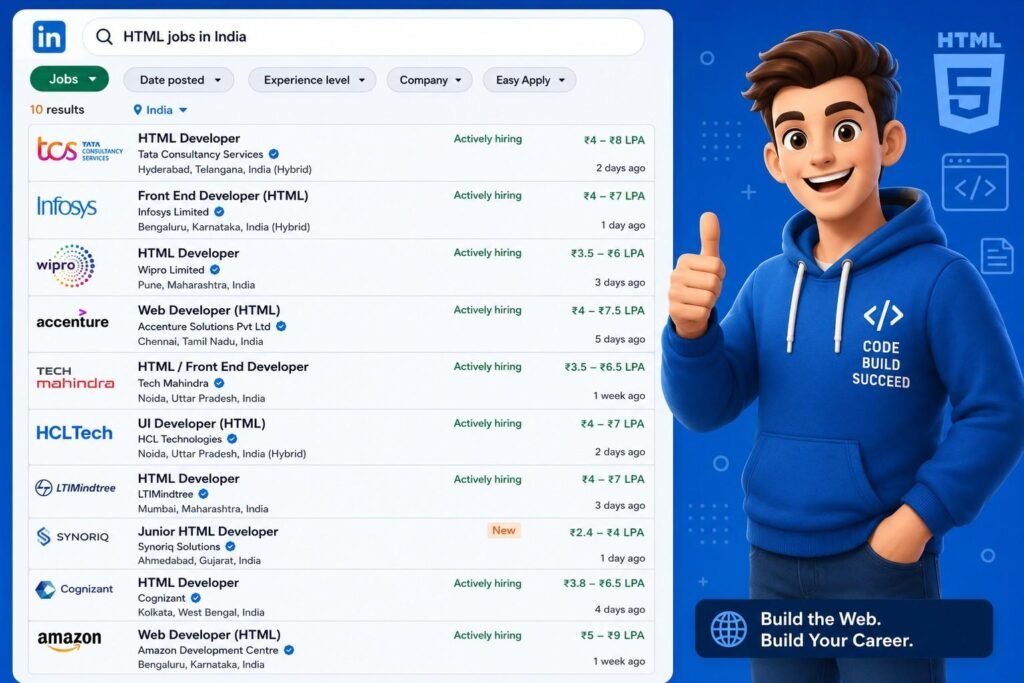Click verified badge next to Amazon Development Centre
Image resolution: width=1024 pixels, height=683 pixels.
click(x=289, y=650)
